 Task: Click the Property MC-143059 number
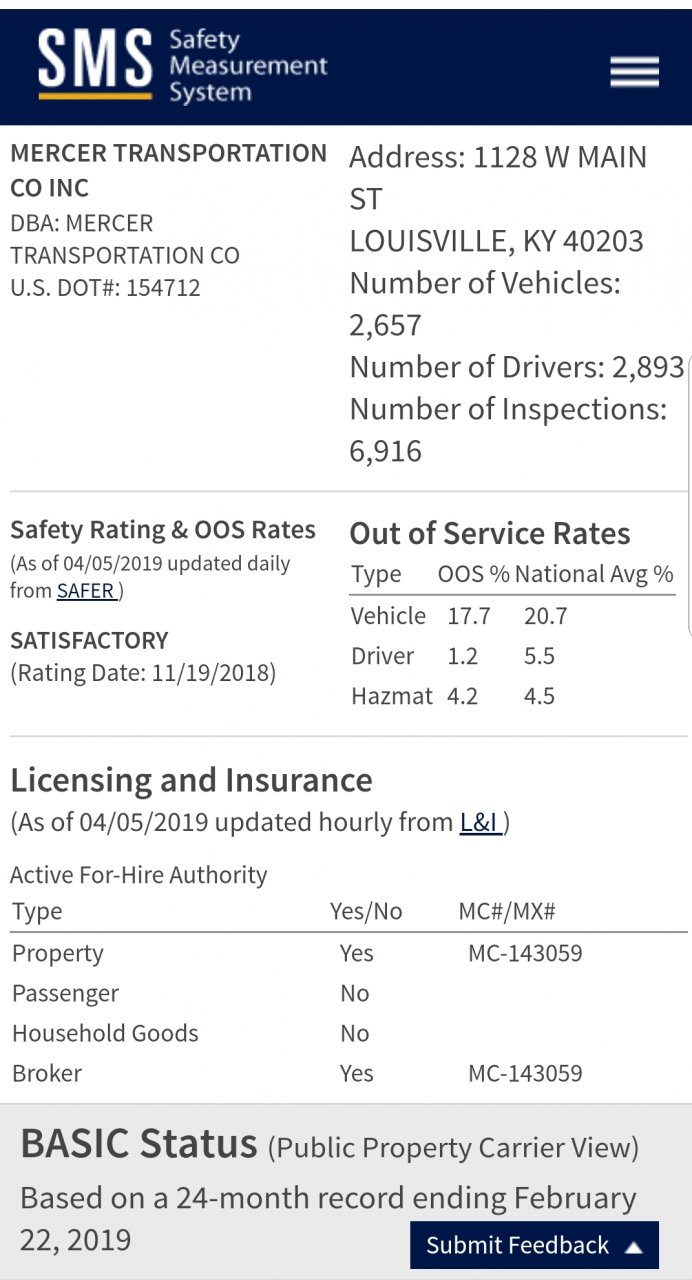[525, 953]
